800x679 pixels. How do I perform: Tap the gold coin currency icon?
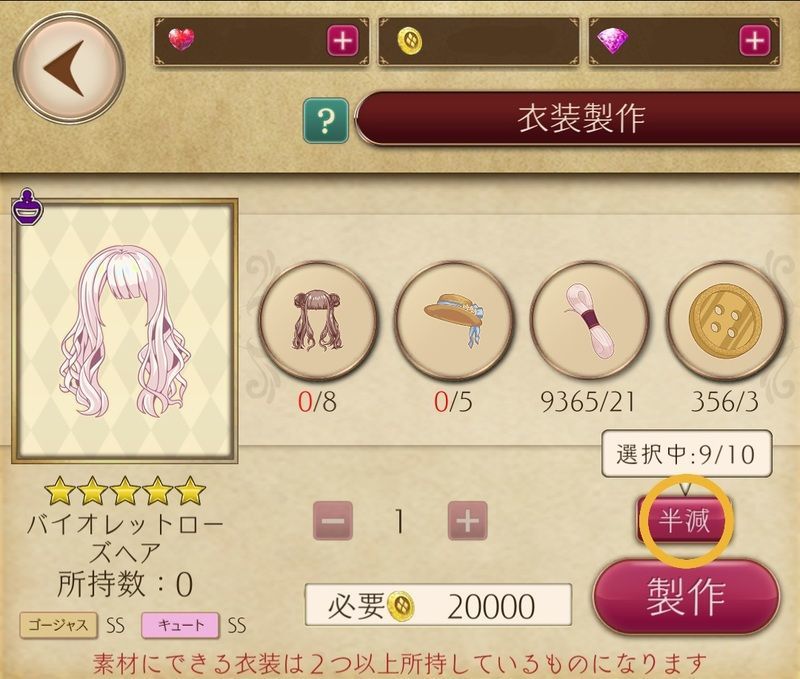[410, 41]
